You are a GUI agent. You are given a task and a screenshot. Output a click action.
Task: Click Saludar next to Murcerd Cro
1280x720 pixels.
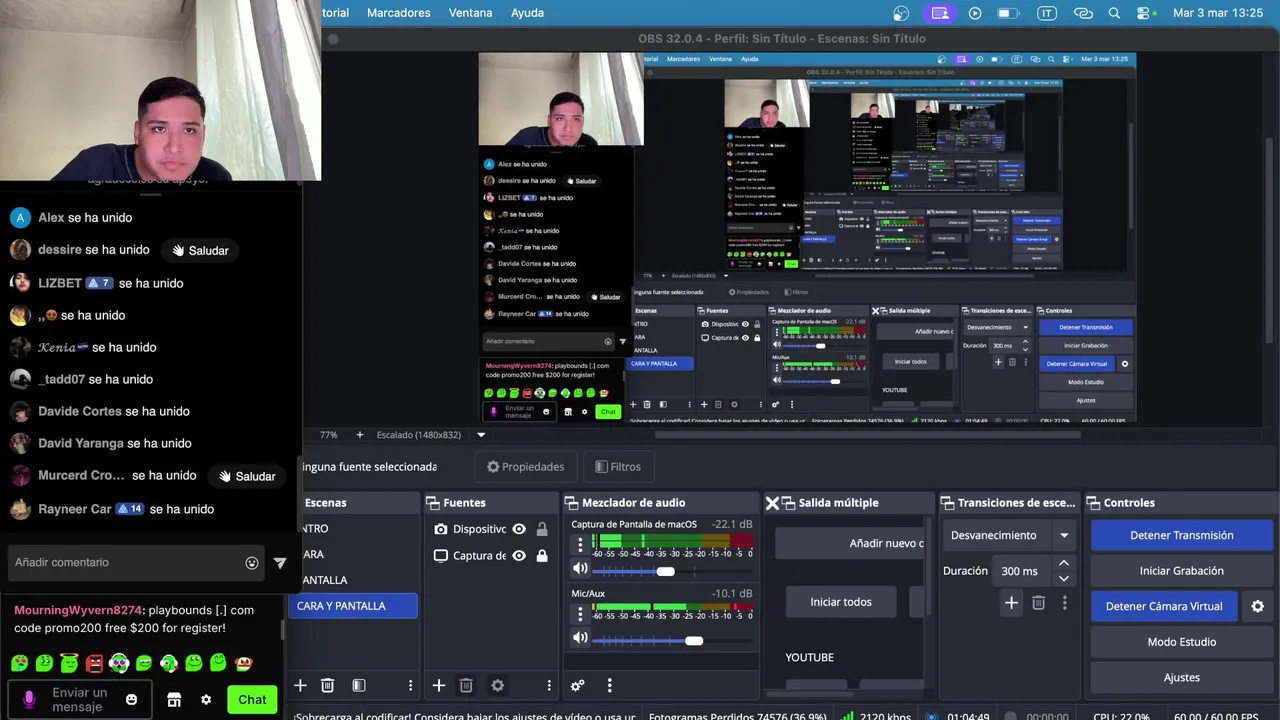[247, 476]
